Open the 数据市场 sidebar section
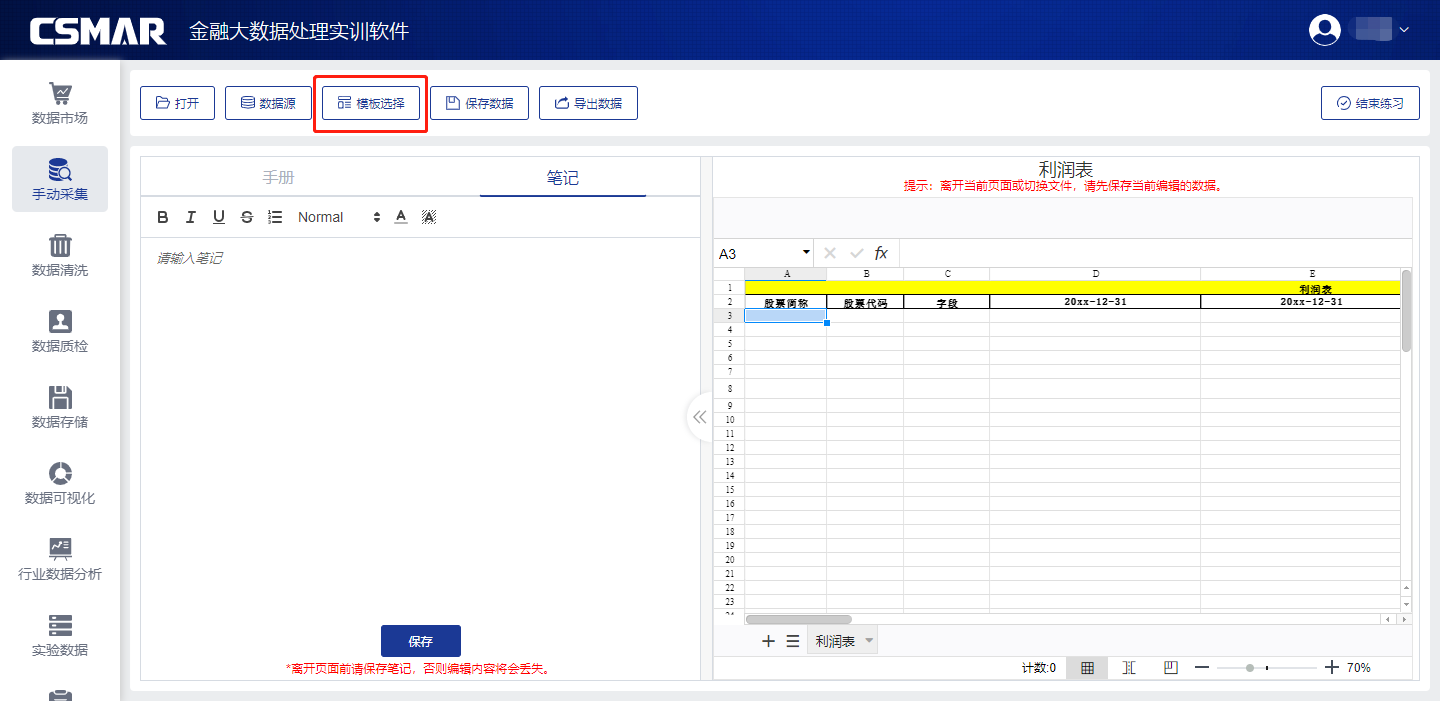The width and height of the screenshot is (1440, 701). (x=60, y=104)
